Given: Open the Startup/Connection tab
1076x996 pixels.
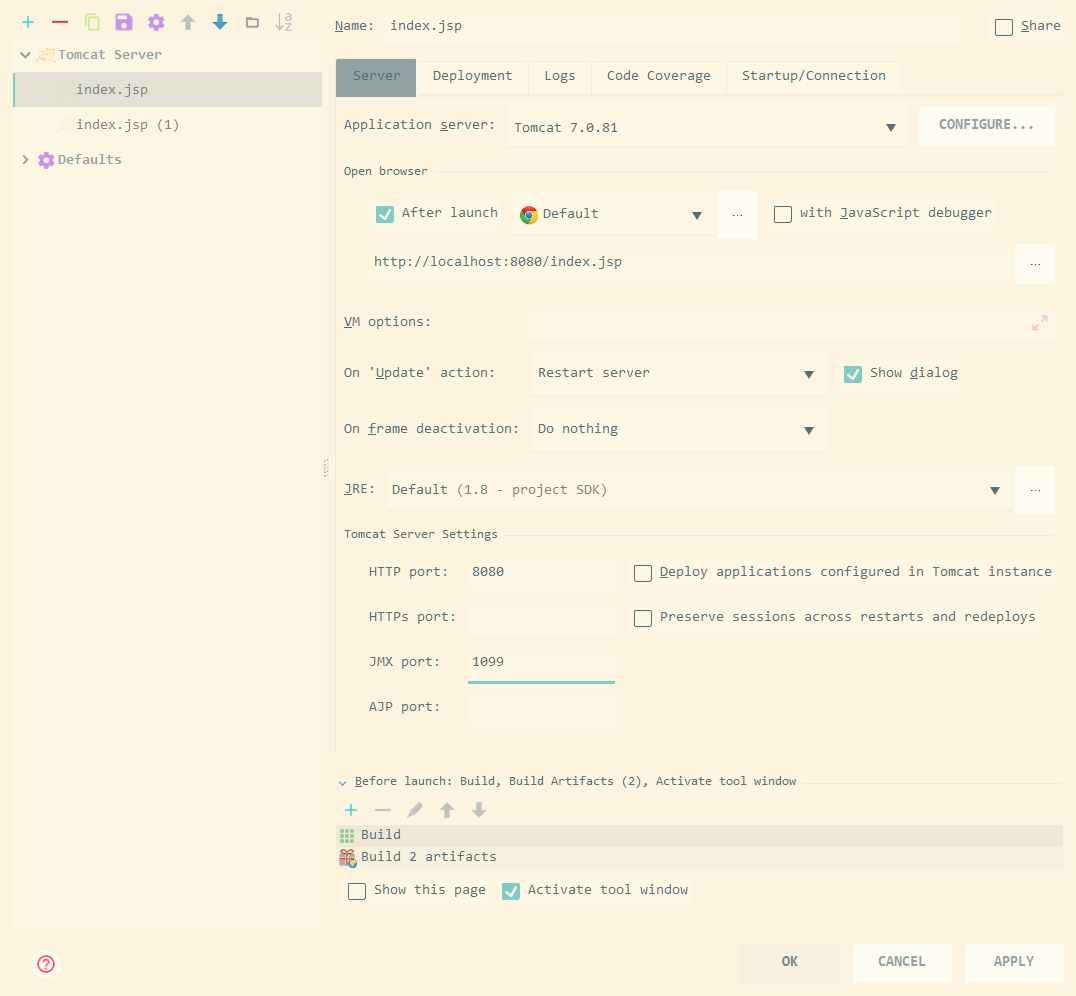Looking at the screenshot, I should (814, 76).
